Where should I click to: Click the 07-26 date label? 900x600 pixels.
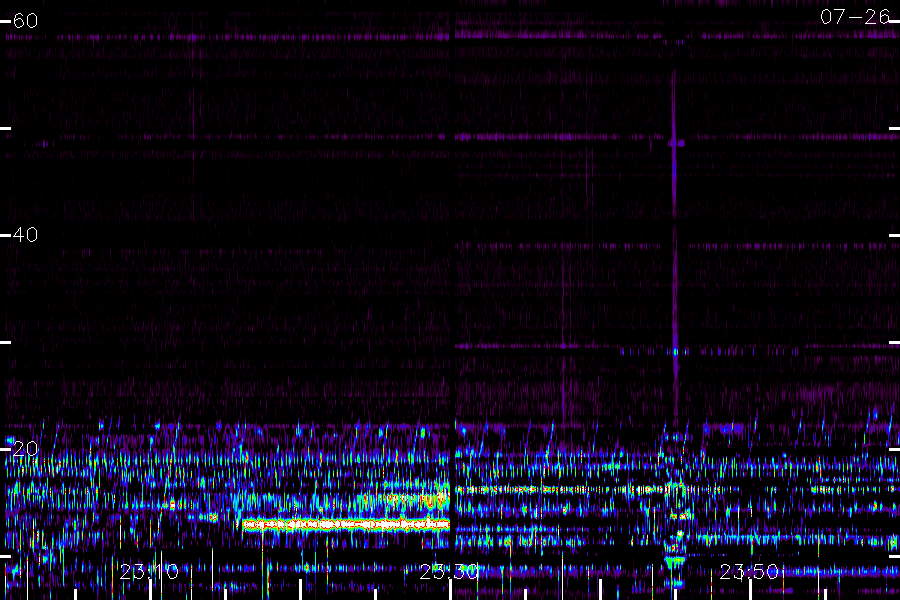(855, 17)
